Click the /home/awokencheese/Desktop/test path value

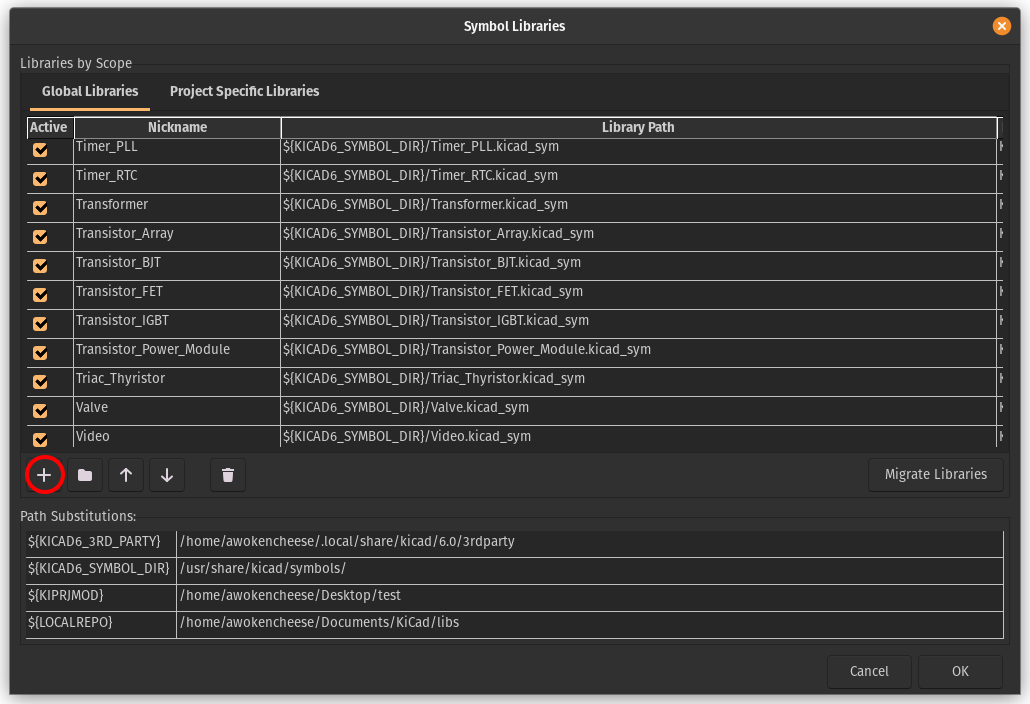(x=590, y=598)
